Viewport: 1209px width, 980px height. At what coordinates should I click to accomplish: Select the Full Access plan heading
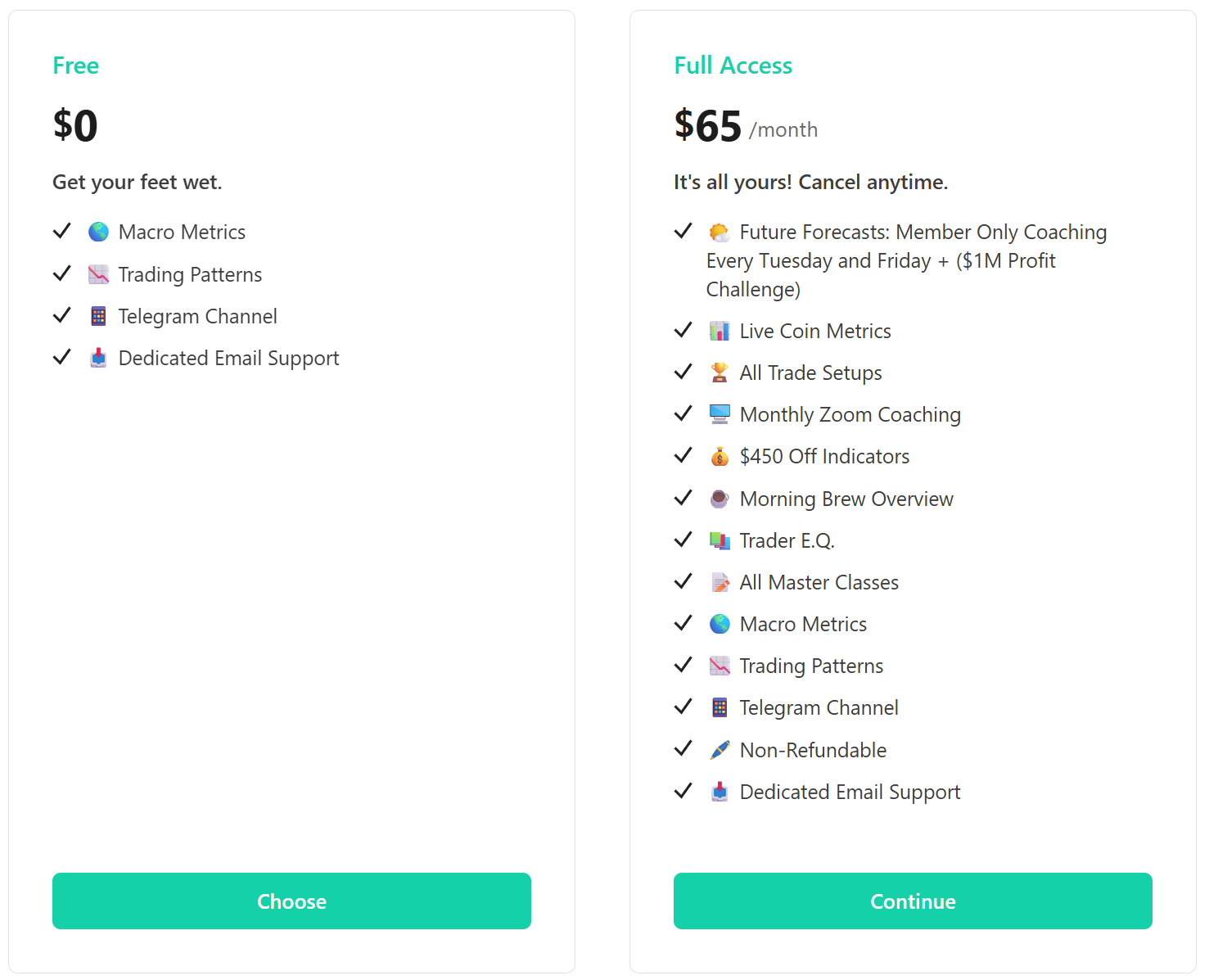tap(733, 65)
